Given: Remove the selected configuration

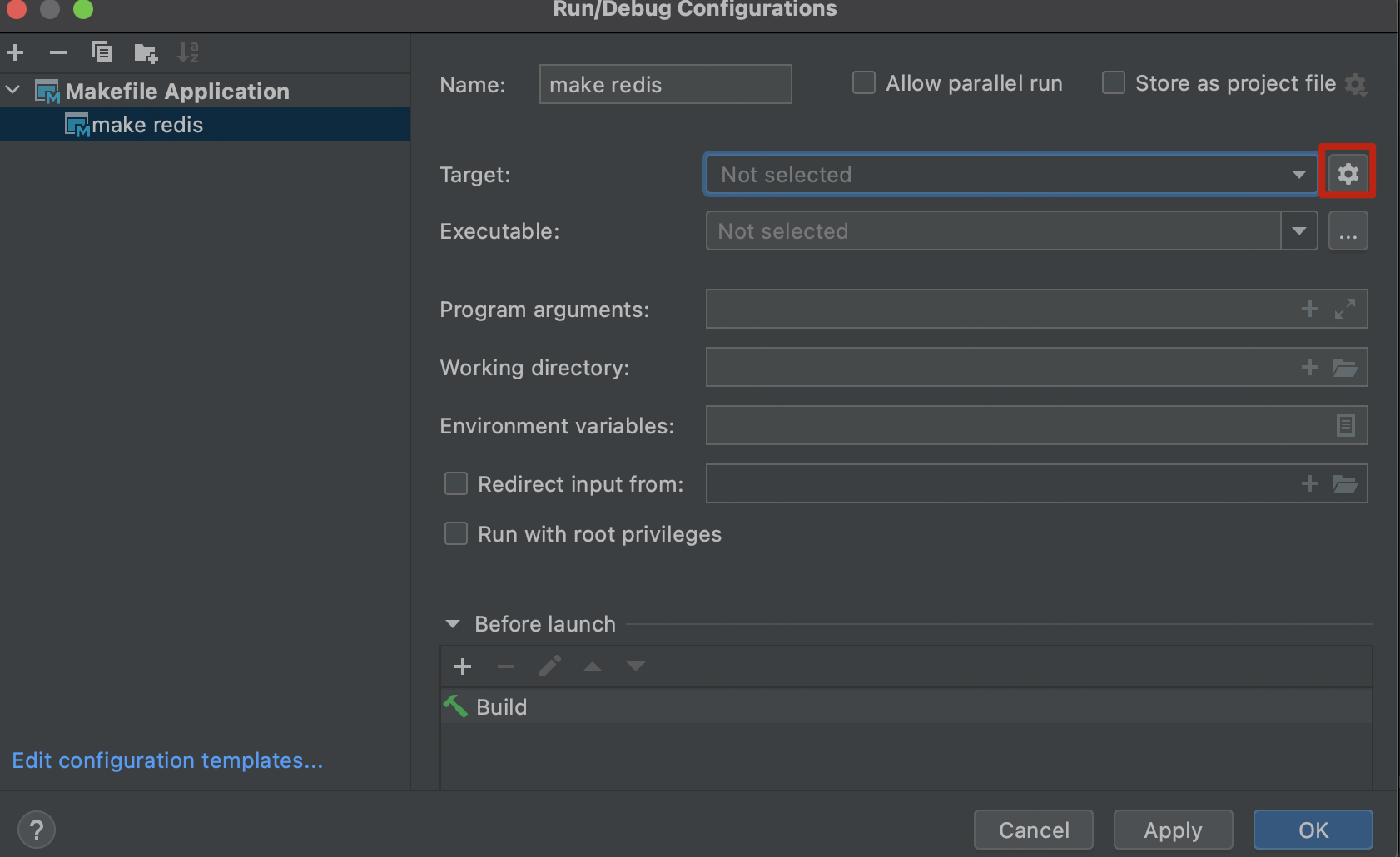Looking at the screenshot, I should coord(57,53).
